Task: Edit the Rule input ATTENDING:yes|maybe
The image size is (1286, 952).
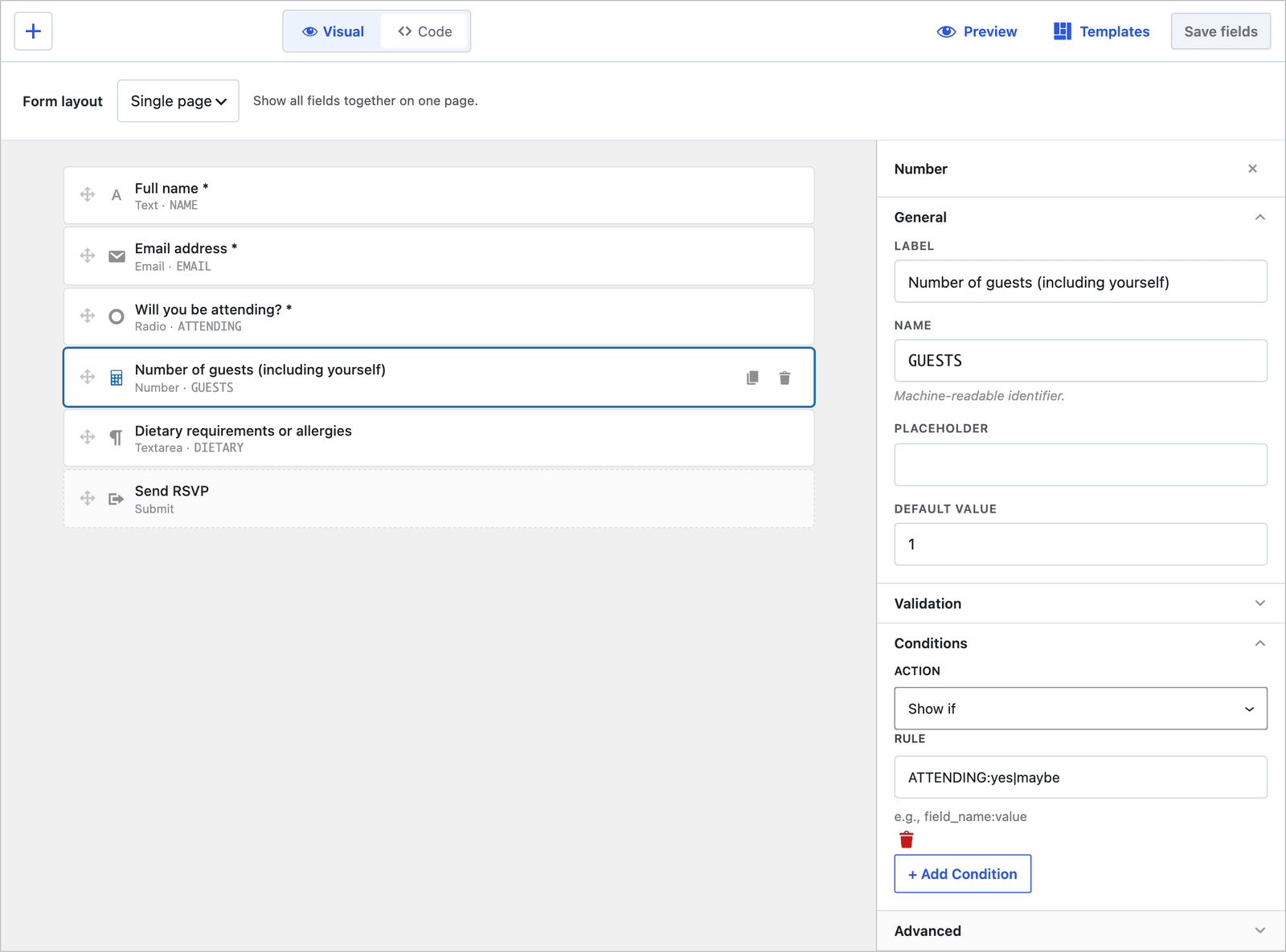Action: click(1080, 777)
